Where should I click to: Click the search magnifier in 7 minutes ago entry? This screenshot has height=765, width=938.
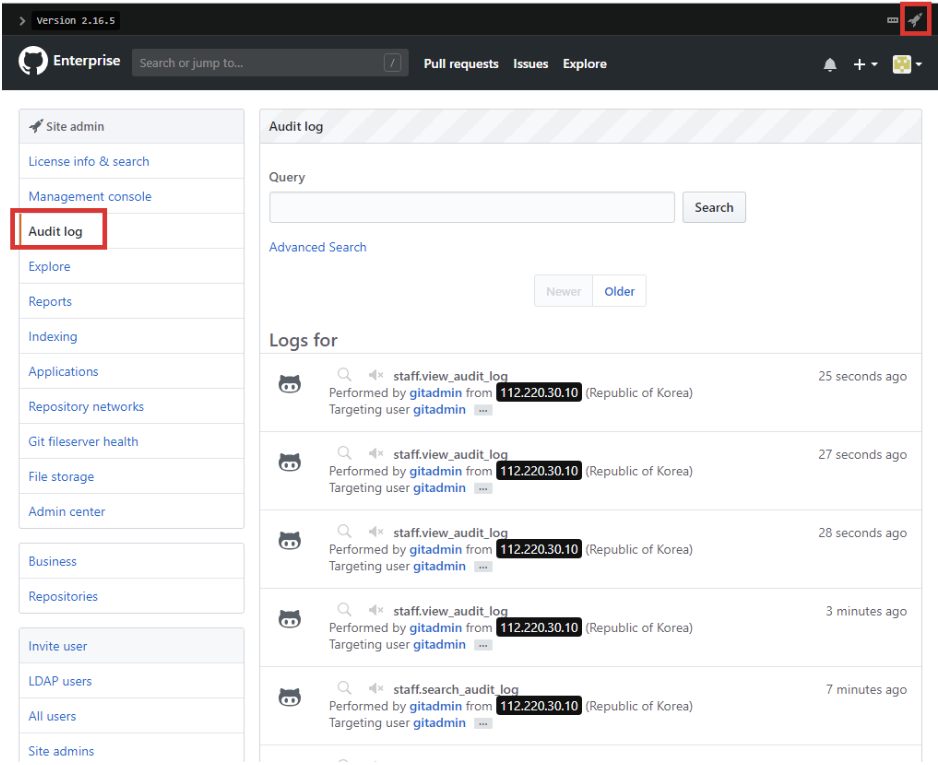(x=344, y=688)
